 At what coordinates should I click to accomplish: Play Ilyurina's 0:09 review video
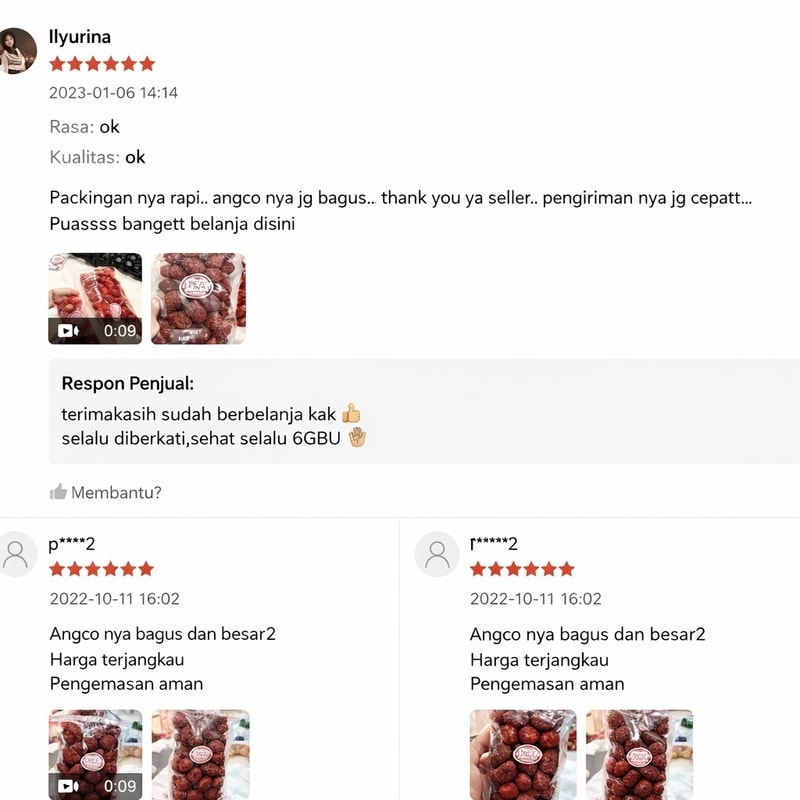[95, 298]
